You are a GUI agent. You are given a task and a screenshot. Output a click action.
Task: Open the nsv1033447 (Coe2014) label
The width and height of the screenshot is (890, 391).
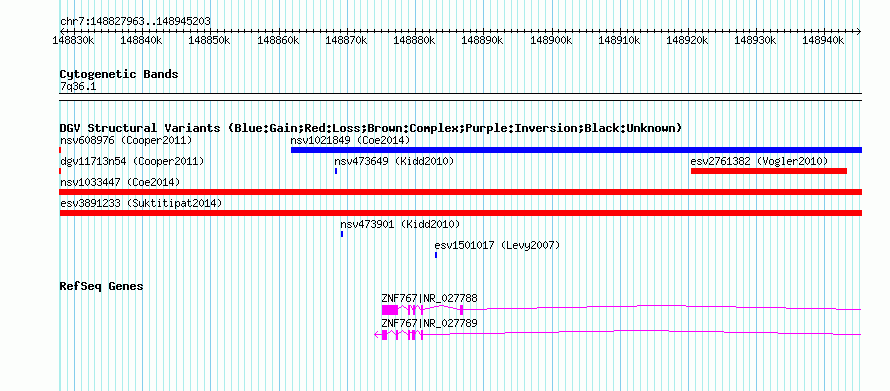pyautogui.click(x=120, y=182)
